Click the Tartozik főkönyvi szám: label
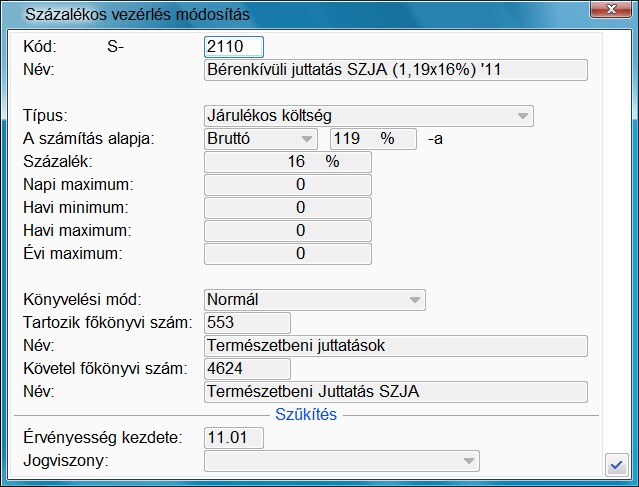639x487 pixels. tap(108, 323)
